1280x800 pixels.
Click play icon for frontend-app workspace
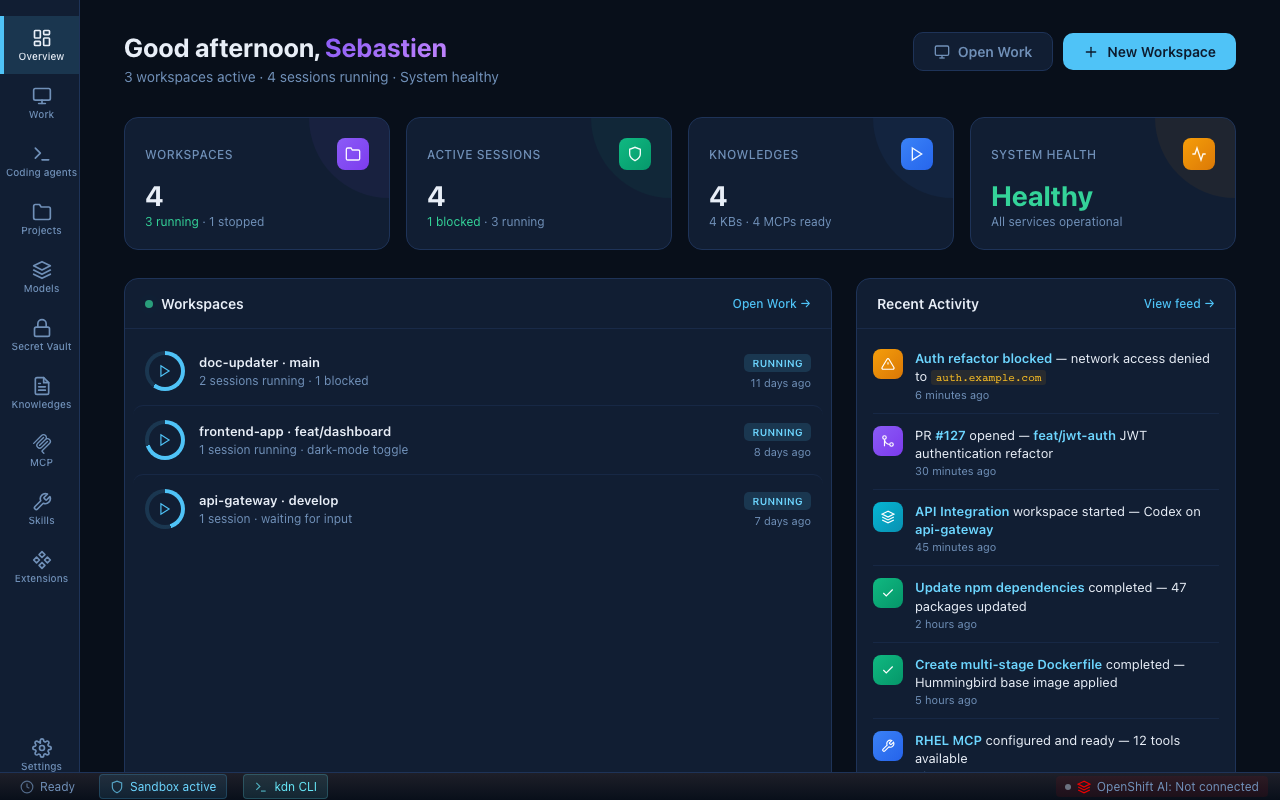coord(165,440)
